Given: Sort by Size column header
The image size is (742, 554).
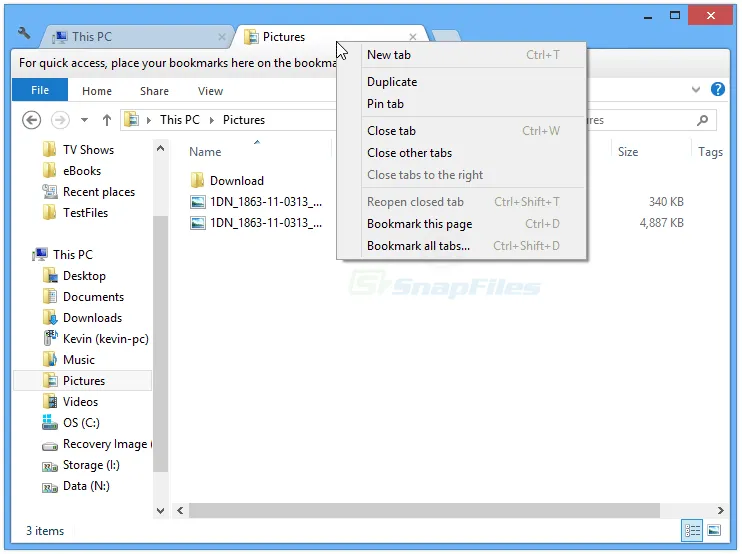Looking at the screenshot, I should point(628,152).
